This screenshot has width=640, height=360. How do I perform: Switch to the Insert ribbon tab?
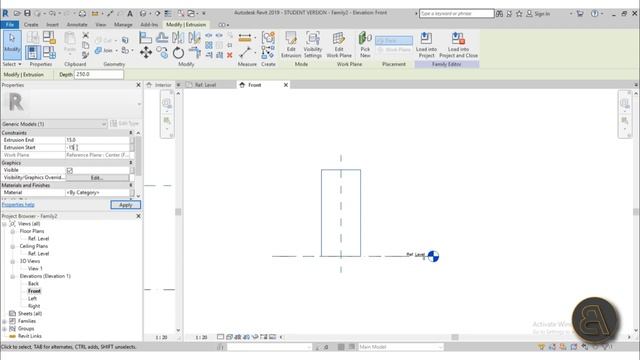(52, 24)
